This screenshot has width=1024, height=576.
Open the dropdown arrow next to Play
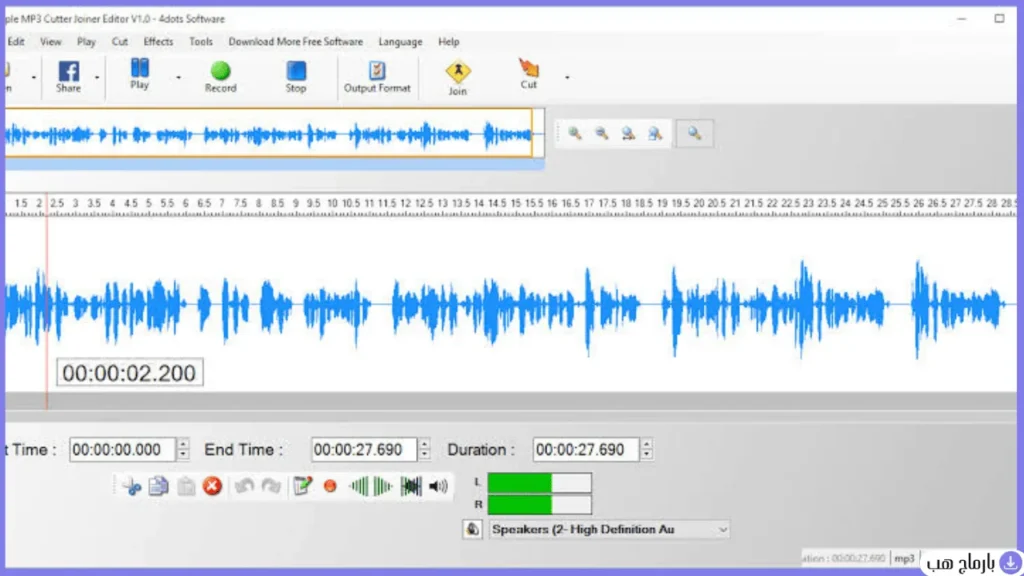click(178, 78)
